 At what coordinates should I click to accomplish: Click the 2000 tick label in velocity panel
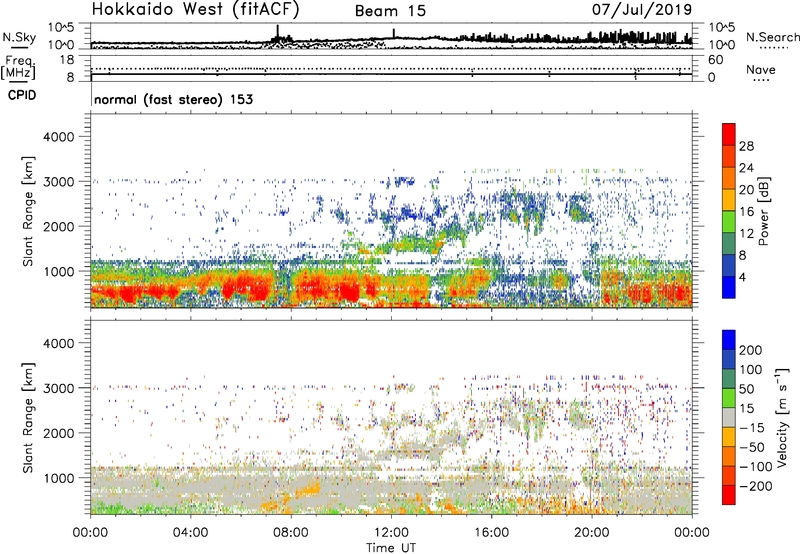59,433
